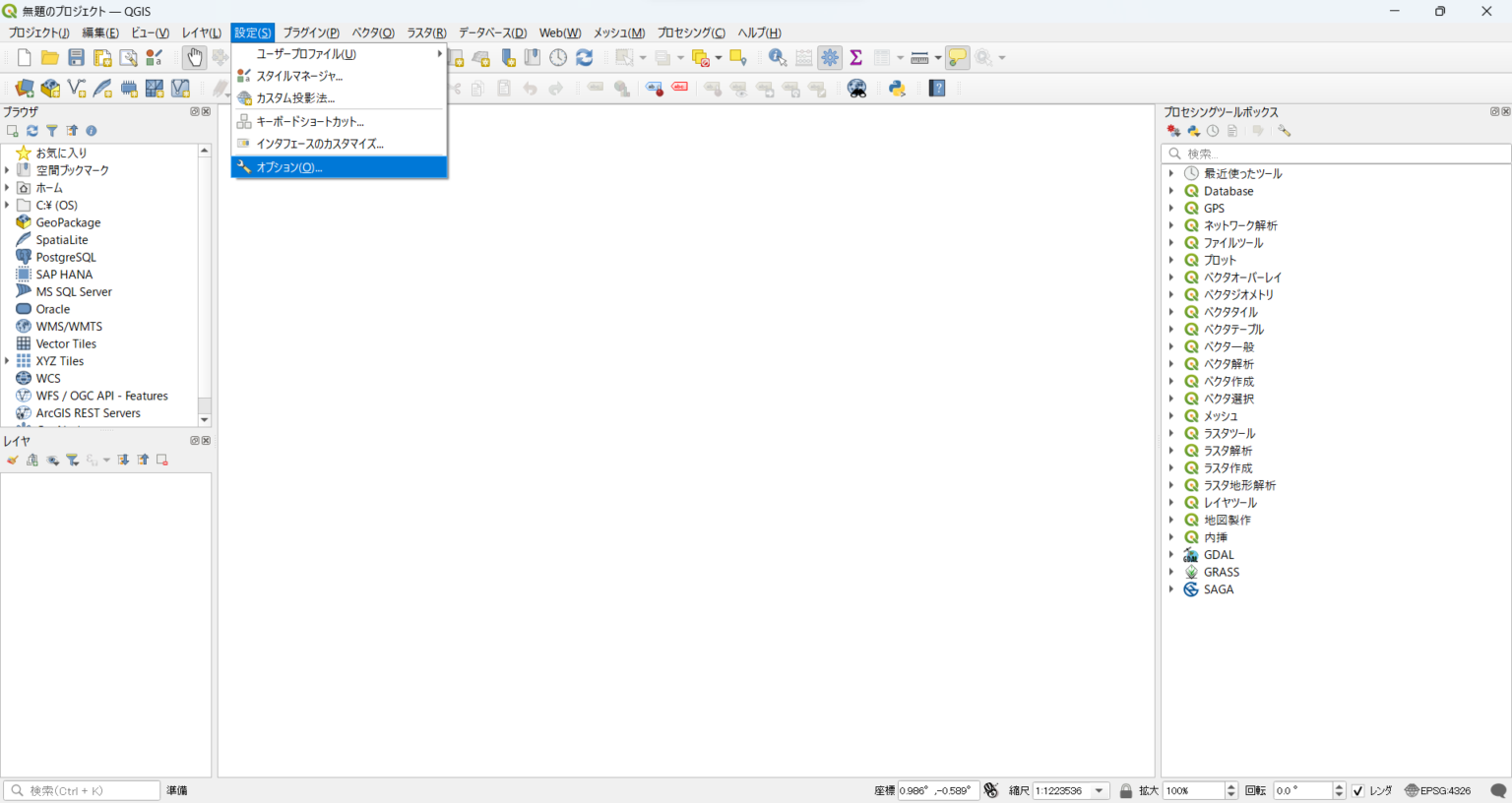The image size is (1512, 803).
Task: Open the Python console icon
Action: tap(897, 89)
